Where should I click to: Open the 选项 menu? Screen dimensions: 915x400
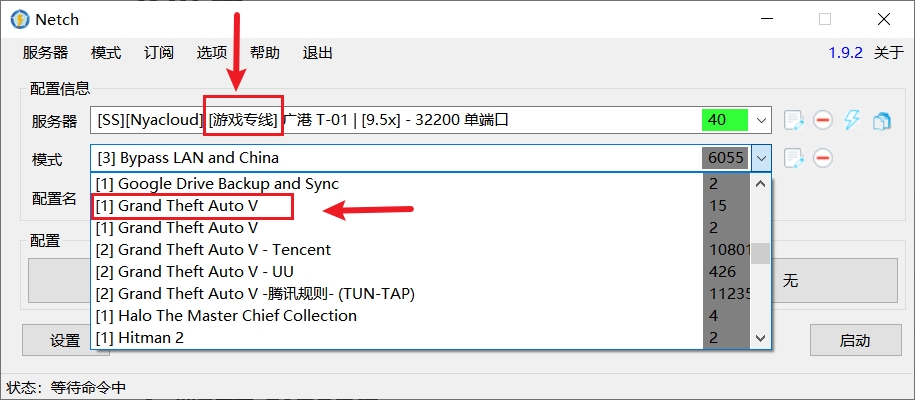pos(211,53)
